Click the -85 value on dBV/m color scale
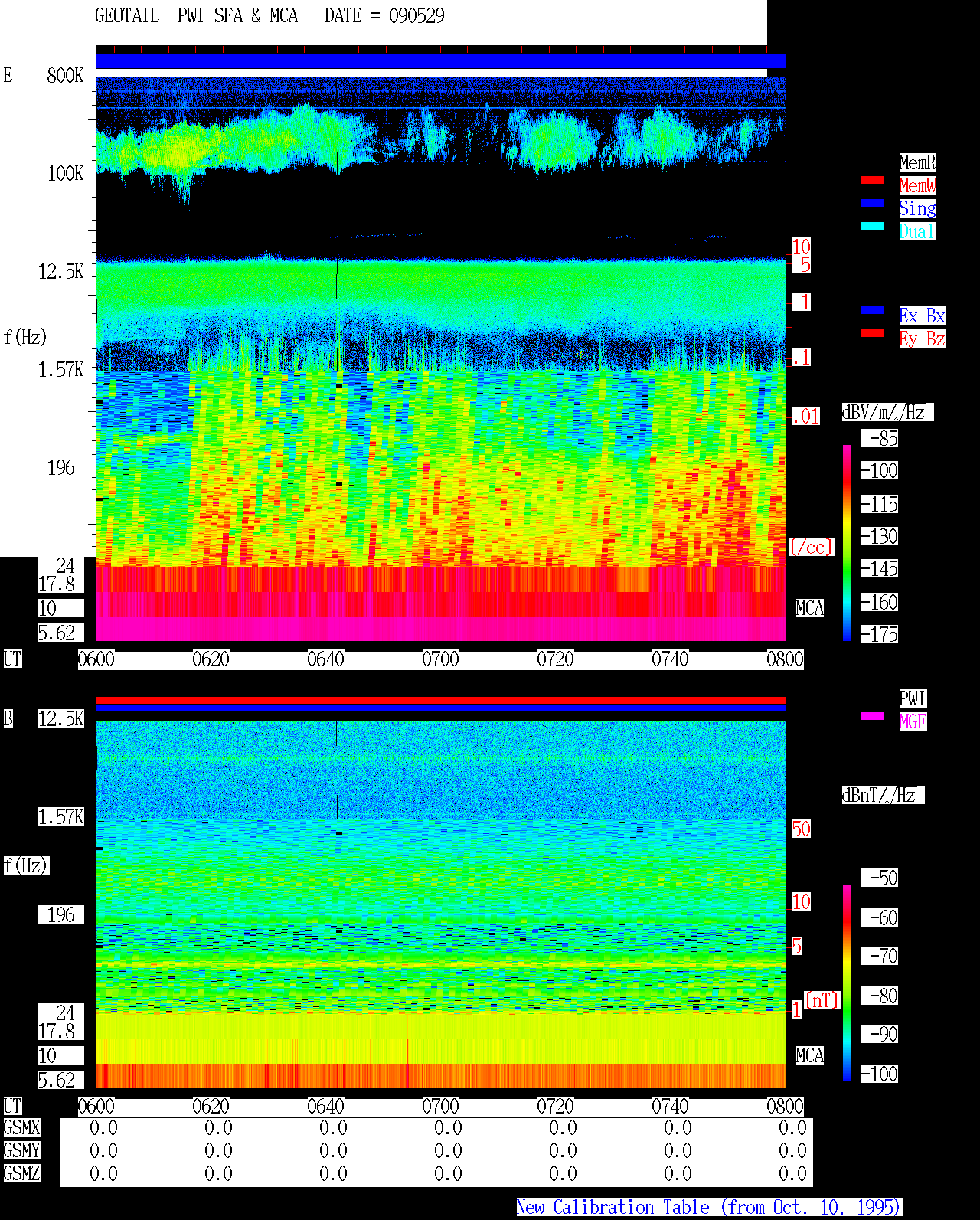Image resolution: width=980 pixels, height=1220 pixels. pos(880,439)
